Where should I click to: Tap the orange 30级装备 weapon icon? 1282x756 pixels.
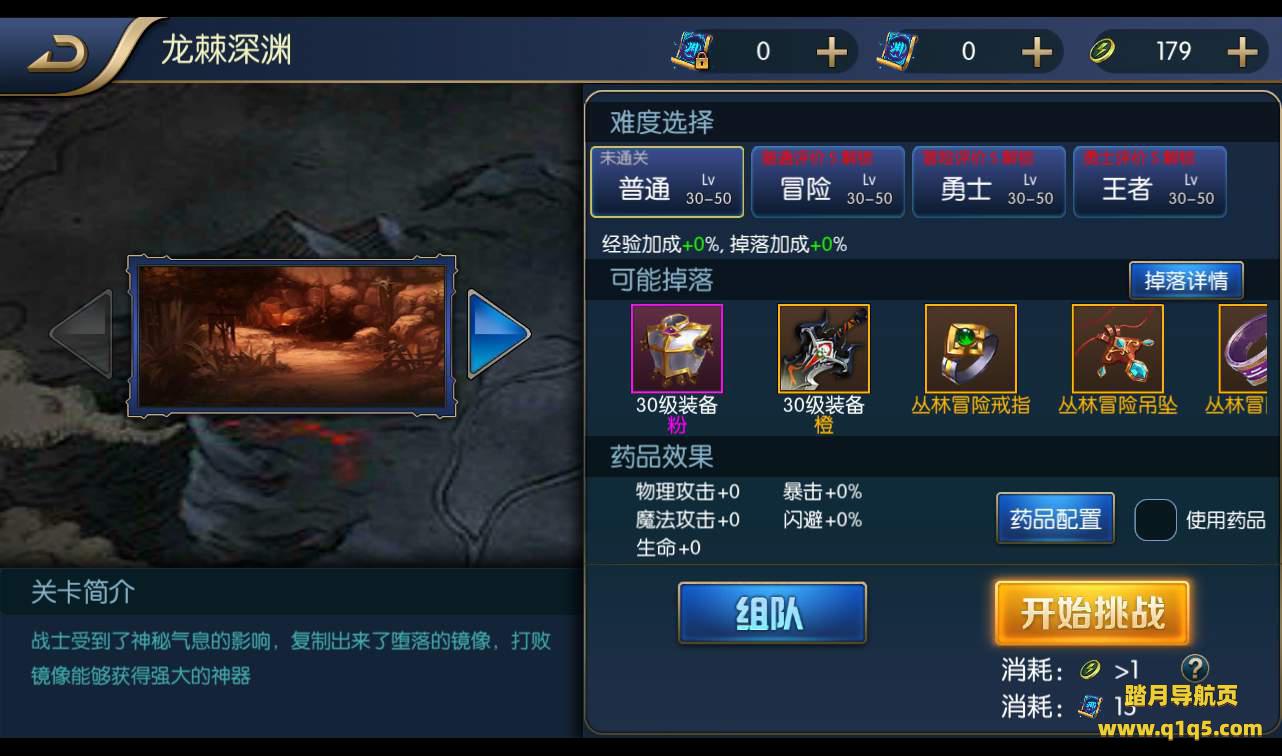point(824,349)
